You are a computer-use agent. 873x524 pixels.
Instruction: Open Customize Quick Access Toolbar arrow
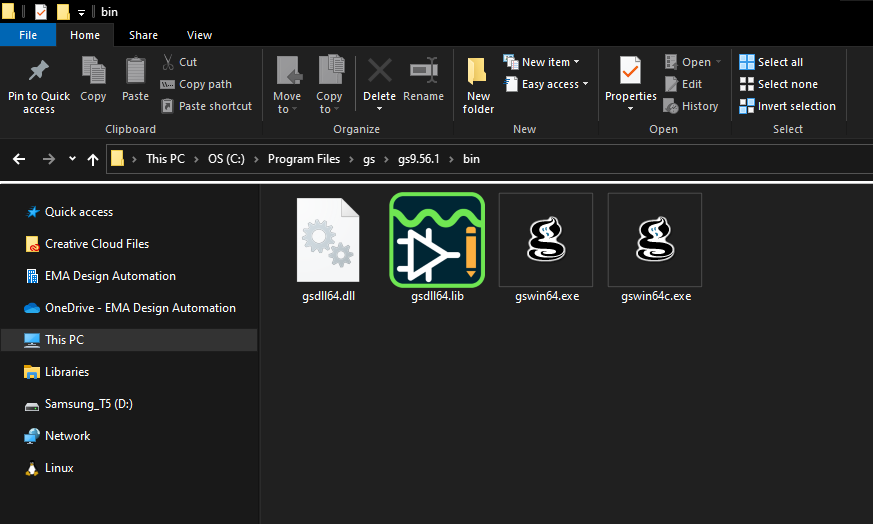[81, 12]
